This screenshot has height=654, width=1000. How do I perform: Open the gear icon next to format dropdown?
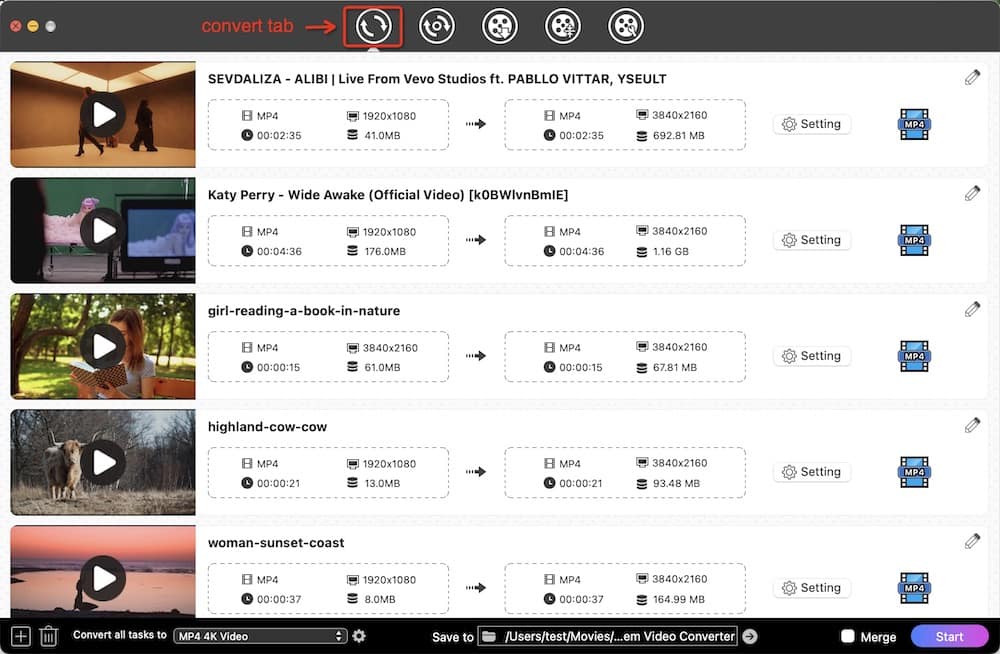358,636
